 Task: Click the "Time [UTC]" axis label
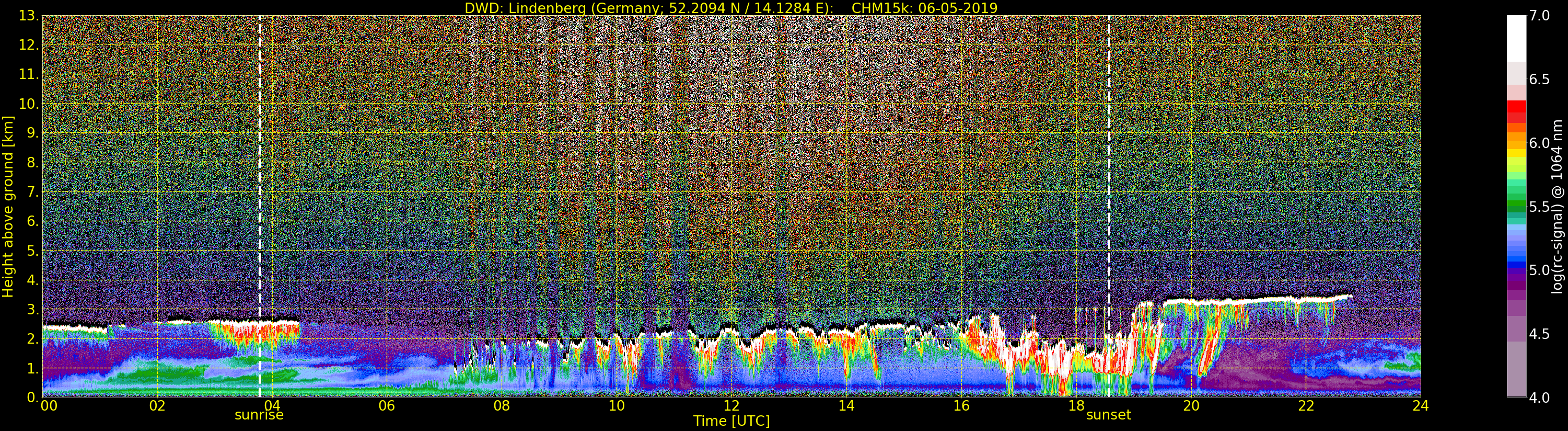click(x=731, y=421)
